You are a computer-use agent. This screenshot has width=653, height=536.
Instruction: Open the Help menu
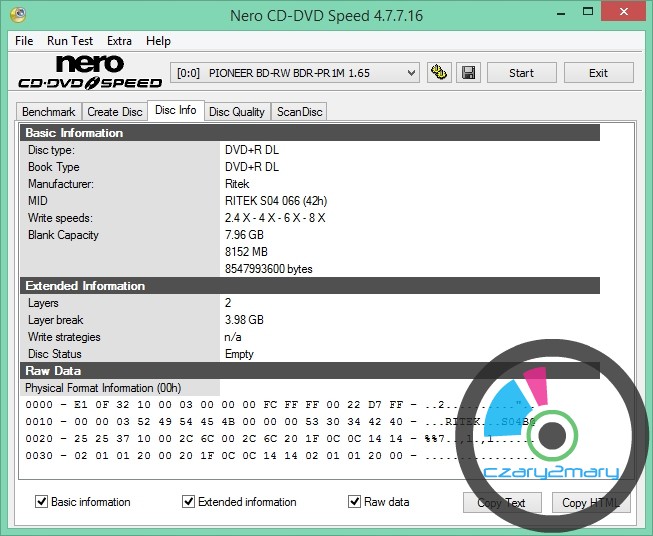coord(158,41)
